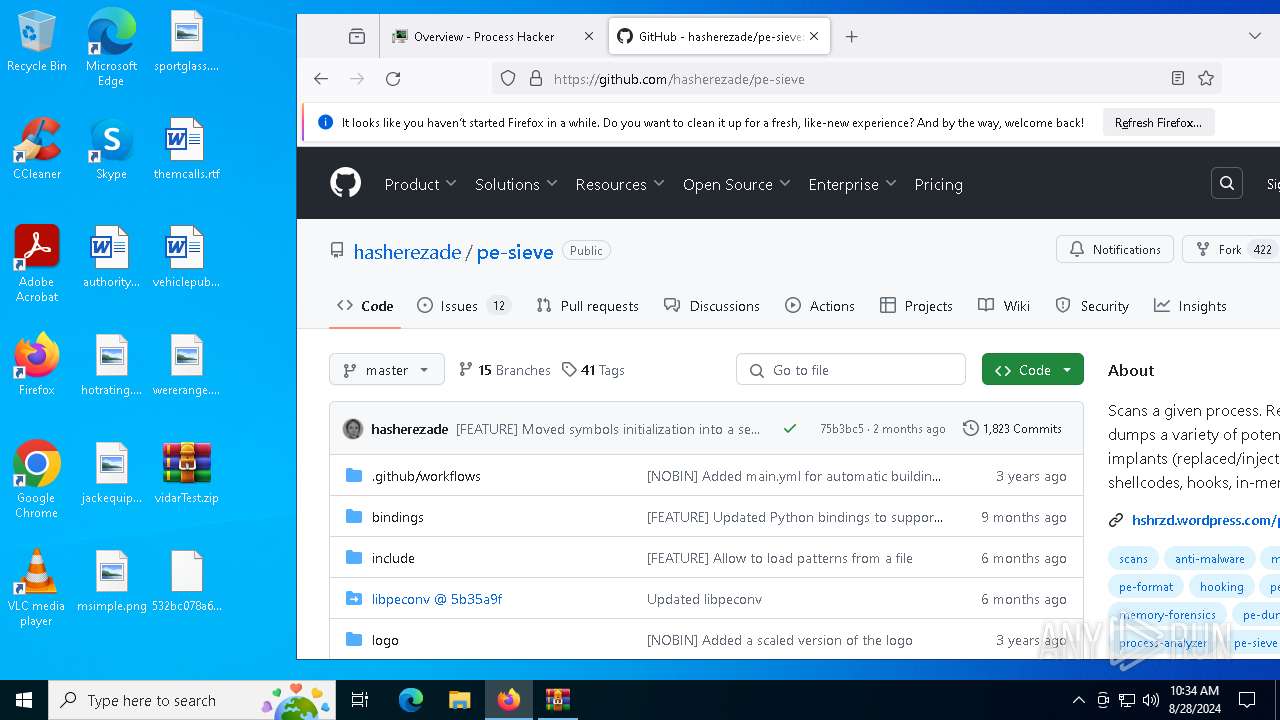The height and width of the screenshot is (720, 1280).
Task: Click the shield tracking protection icon
Action: pyautogui.click(x=508, y=78)
